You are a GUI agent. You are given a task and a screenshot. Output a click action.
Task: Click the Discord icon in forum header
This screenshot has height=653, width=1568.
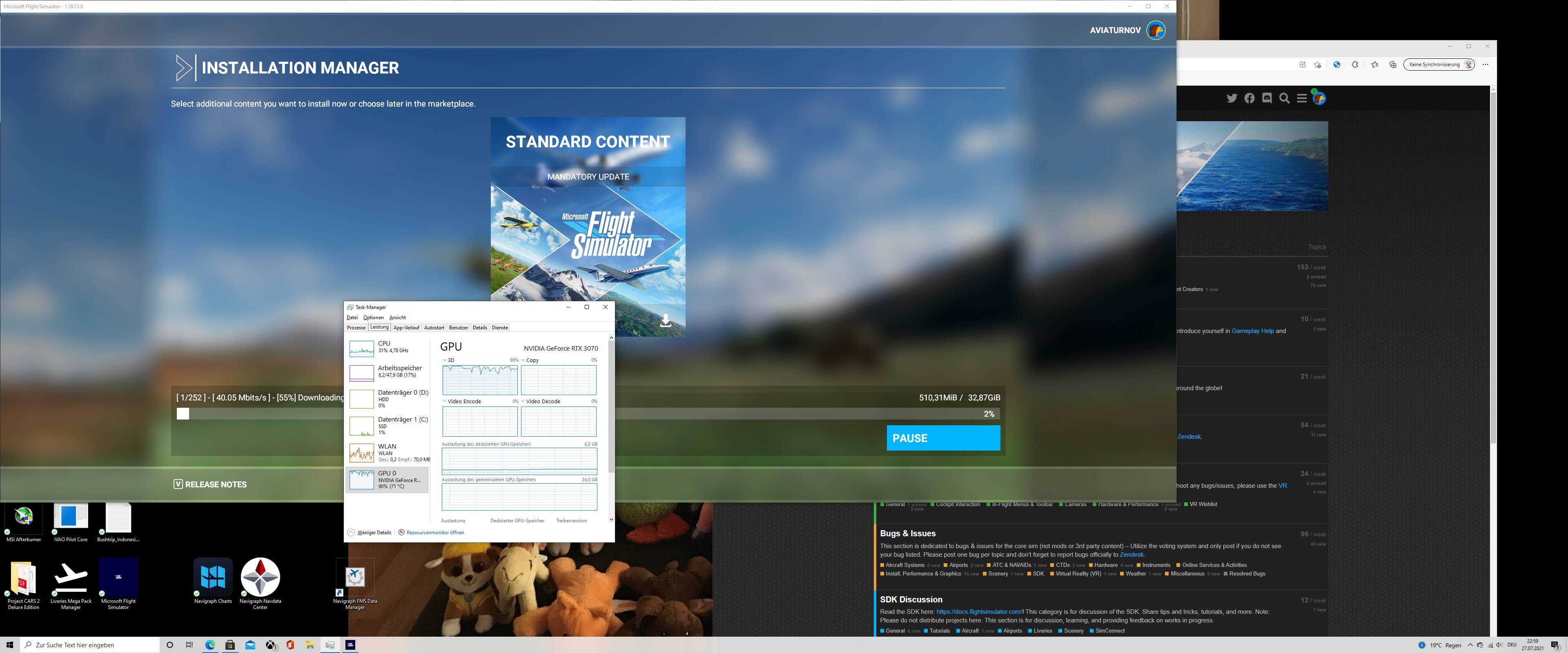(x=1267, y=98)
